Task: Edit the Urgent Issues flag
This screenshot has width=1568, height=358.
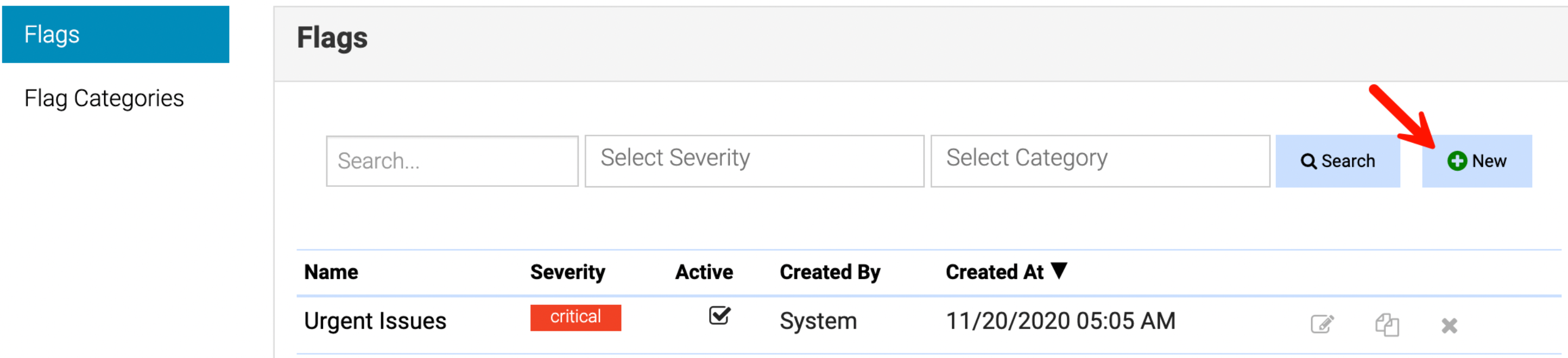Action: coord(1322,324)
